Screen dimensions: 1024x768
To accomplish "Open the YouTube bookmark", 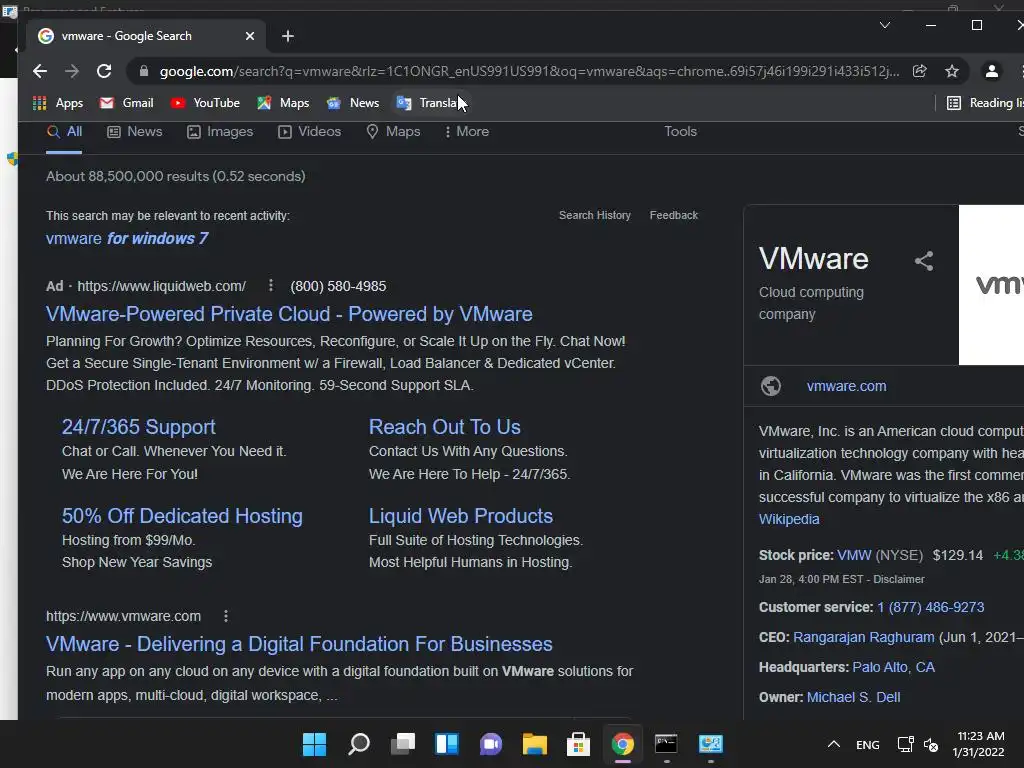I will (205, 103).
